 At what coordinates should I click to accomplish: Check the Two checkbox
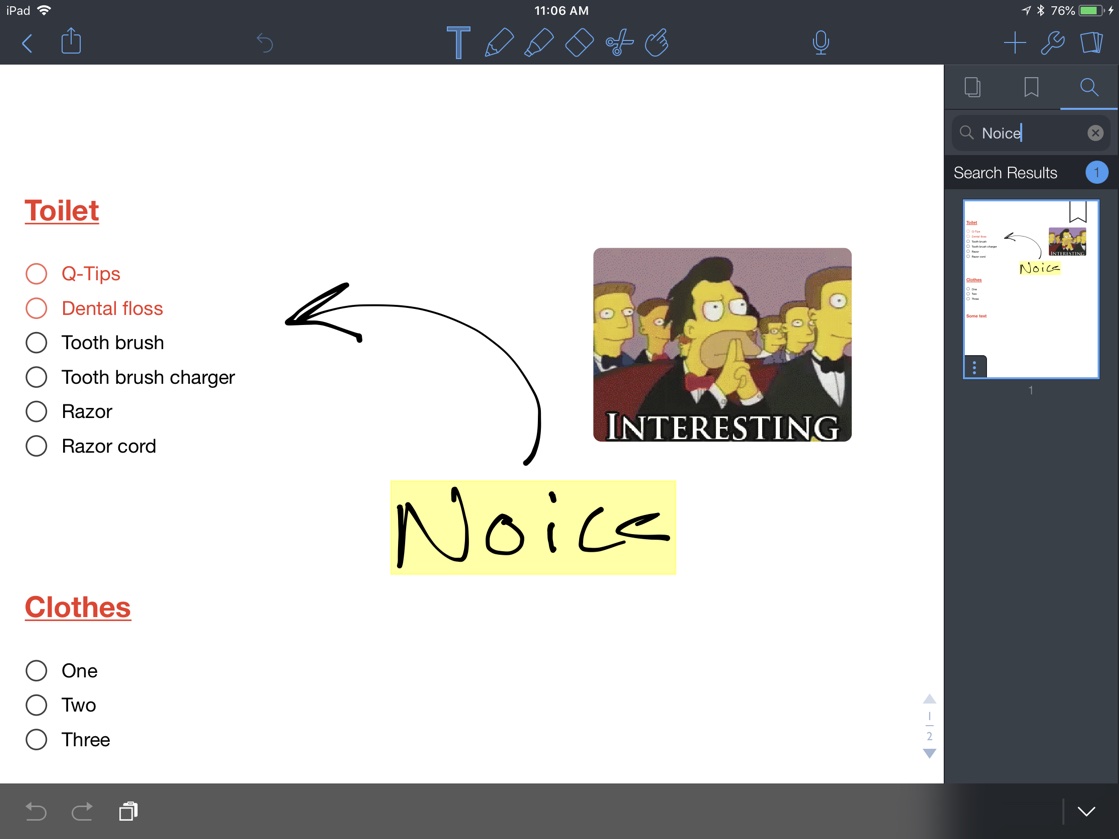pos(36,705)
